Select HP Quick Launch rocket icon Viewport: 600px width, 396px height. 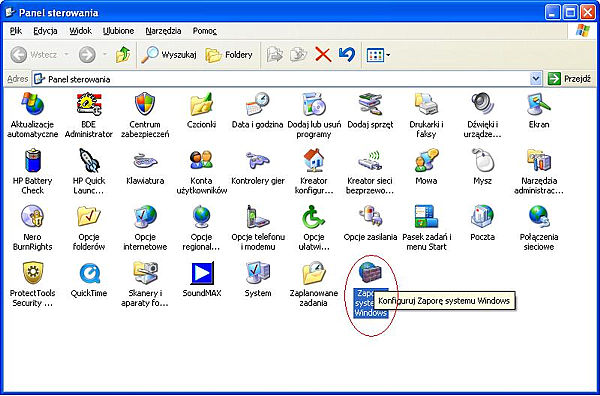tap(89, 160)
